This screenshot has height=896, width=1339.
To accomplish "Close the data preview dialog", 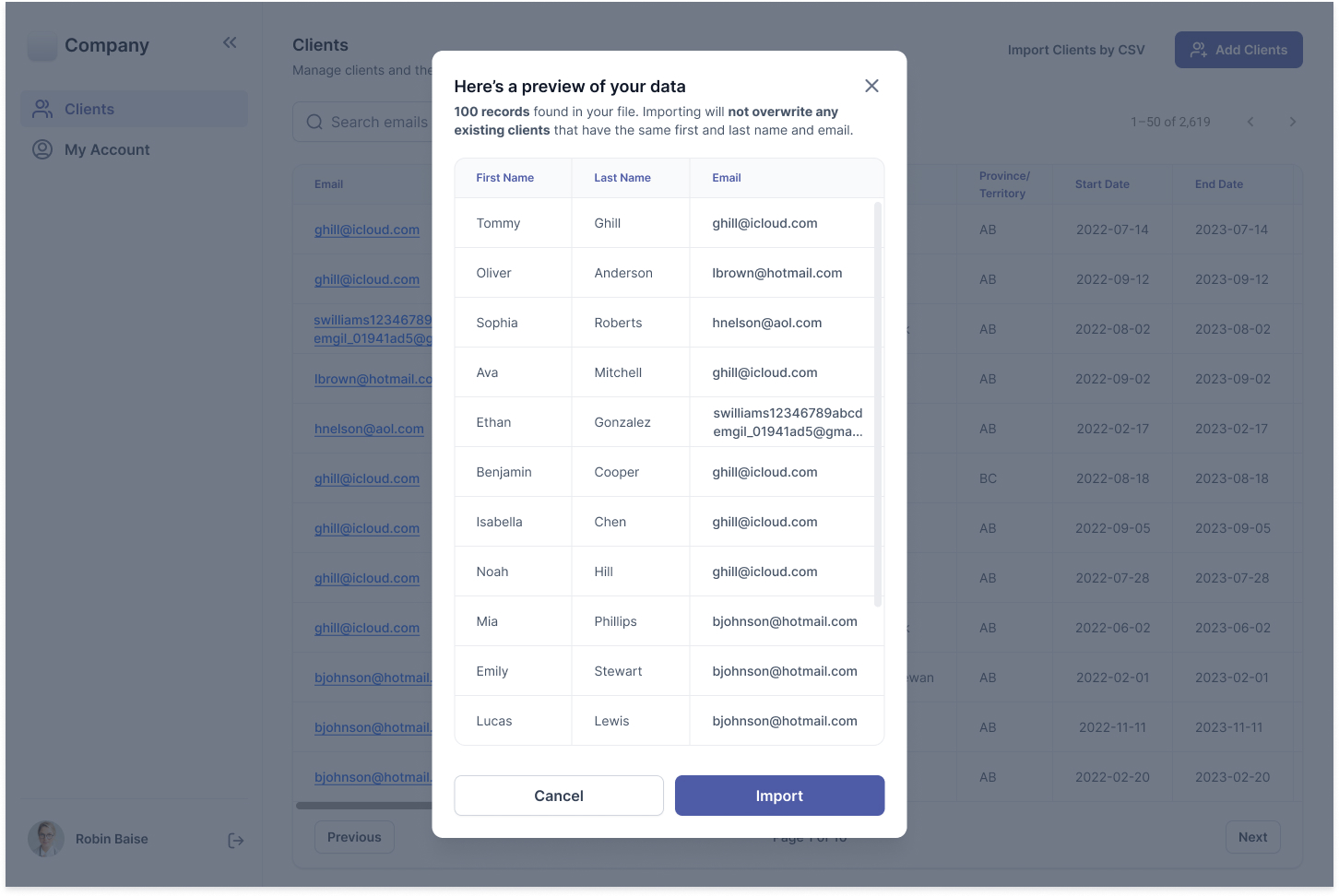I will click(x=871, y=86).
